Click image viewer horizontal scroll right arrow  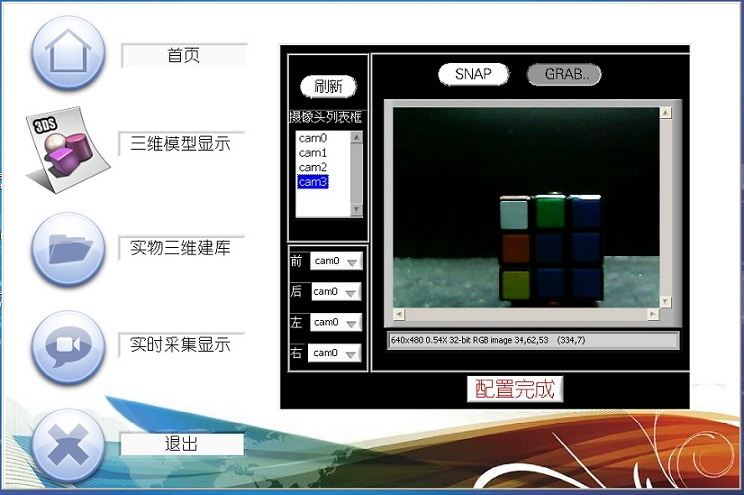pyautogui.click(x=653, y=314)
